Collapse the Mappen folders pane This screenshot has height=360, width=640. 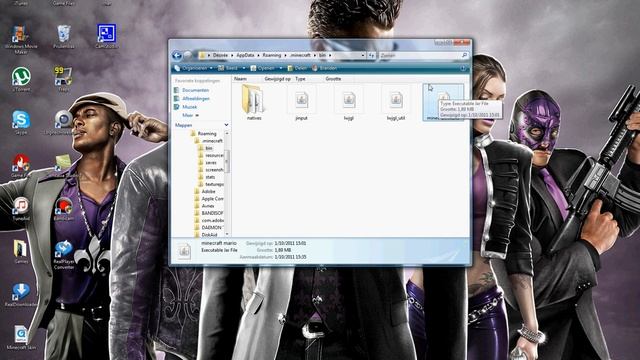click(x=226, y=125)
